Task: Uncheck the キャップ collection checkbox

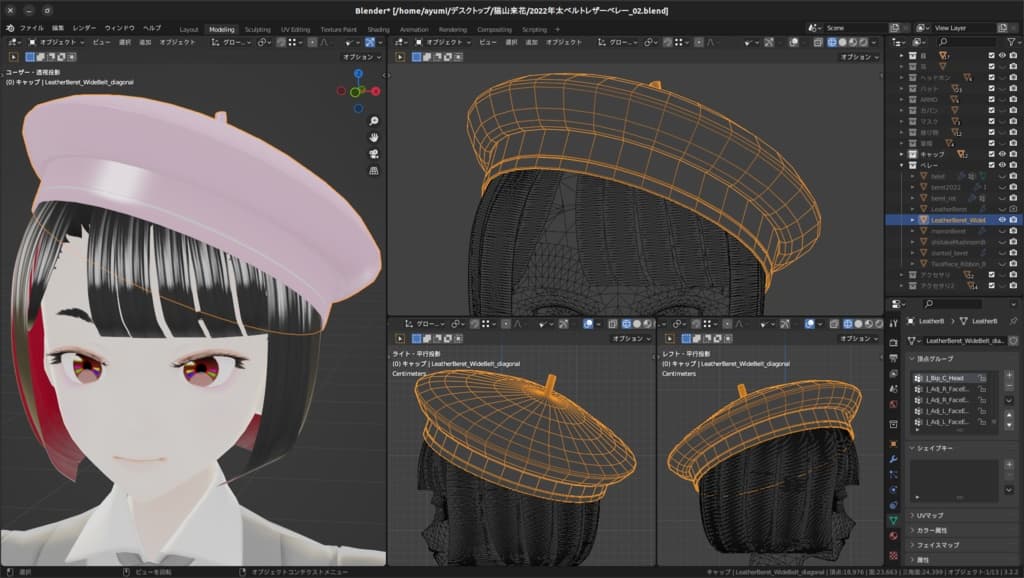Action: (x=991, y=154)
